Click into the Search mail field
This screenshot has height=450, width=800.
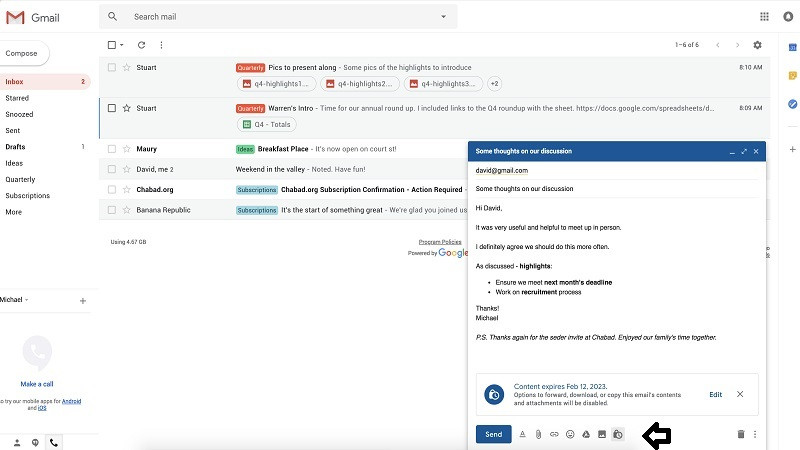click(278, 17)
